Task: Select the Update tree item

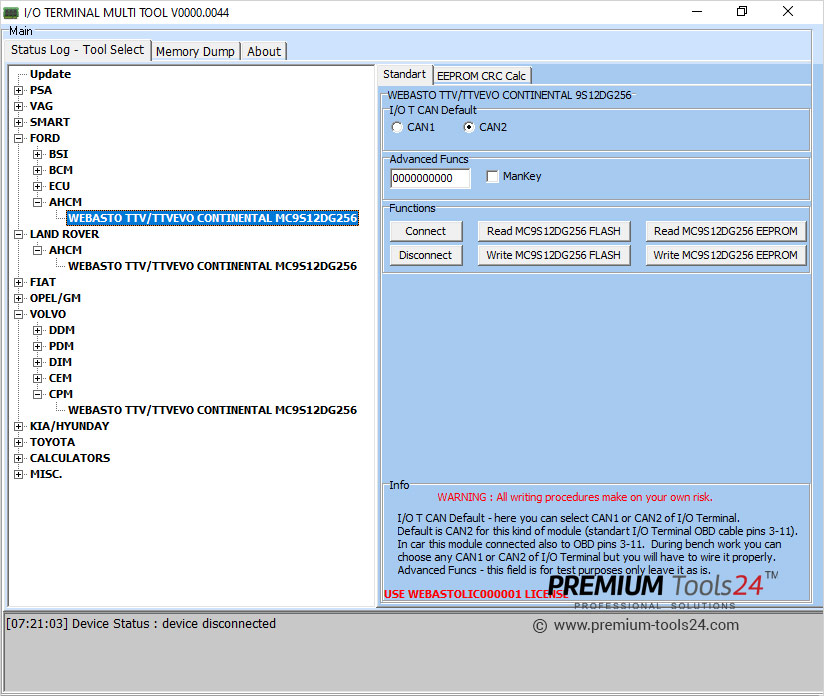Action: pos(50,74)
